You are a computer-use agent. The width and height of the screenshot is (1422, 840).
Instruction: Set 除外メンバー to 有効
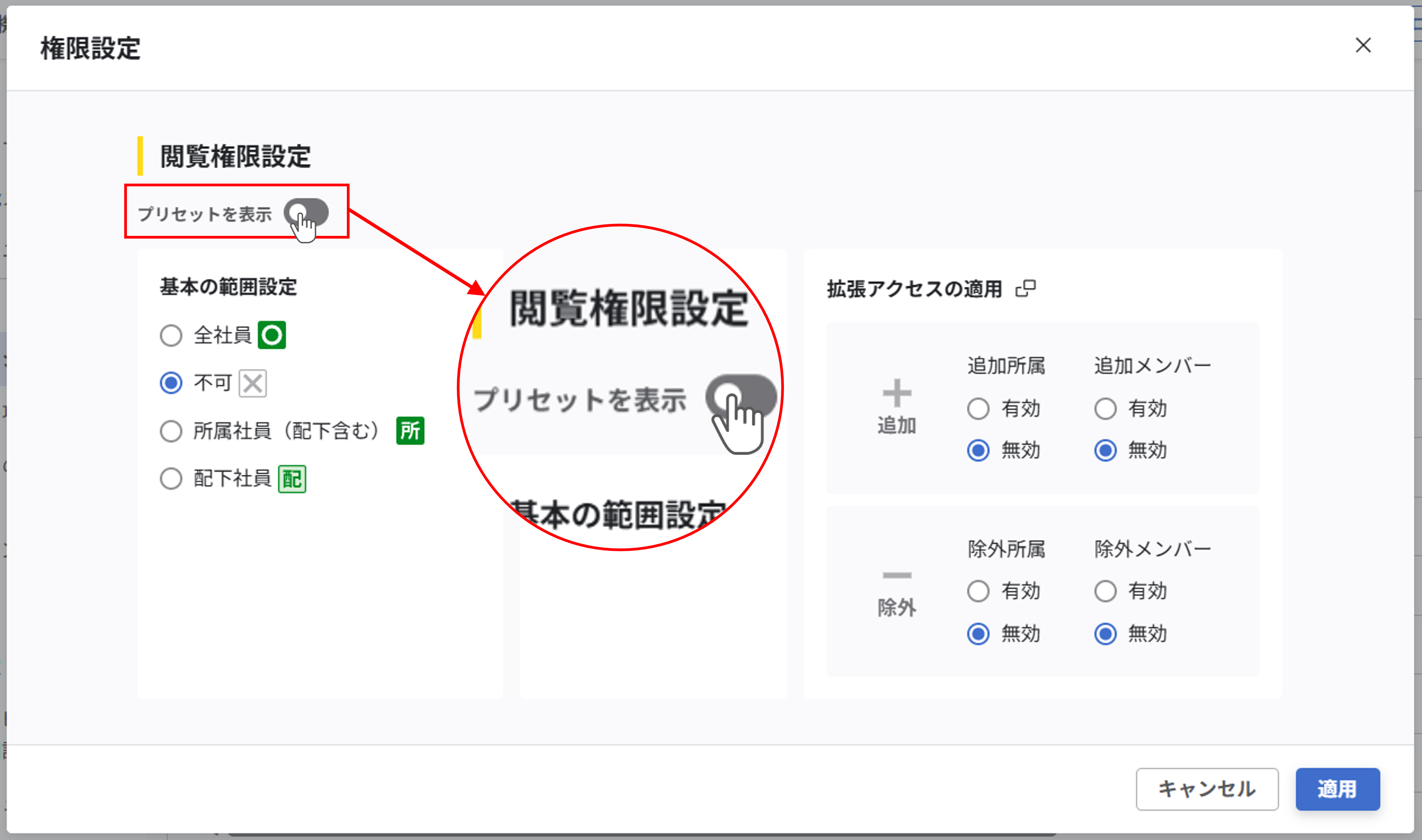(x=1105, y=592)
